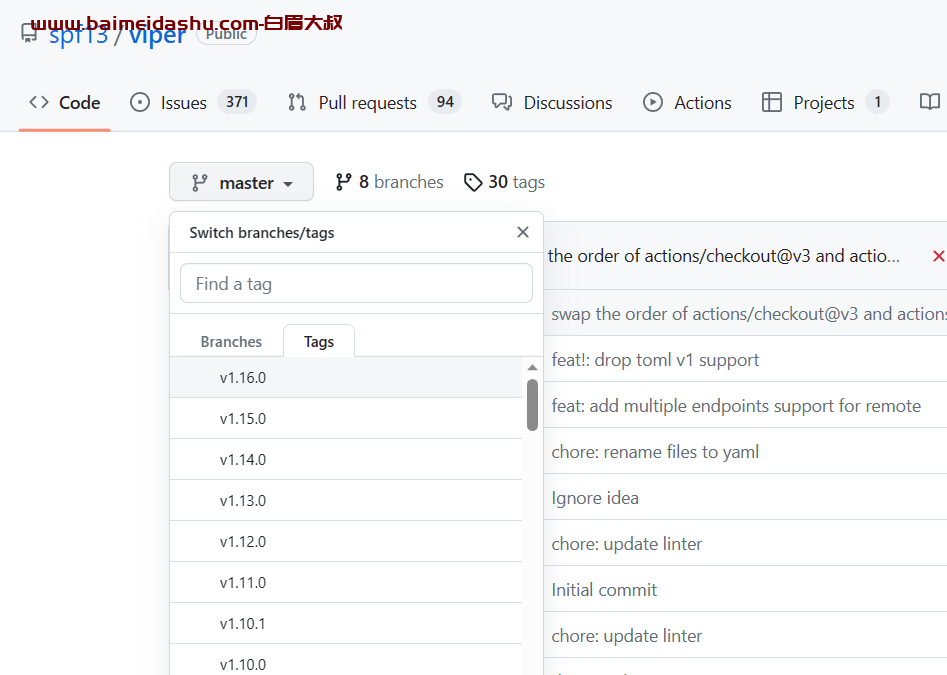This screenshot has width=947, height=675.
Task: View all 8 branches
Action: click(x=390, y=182)
